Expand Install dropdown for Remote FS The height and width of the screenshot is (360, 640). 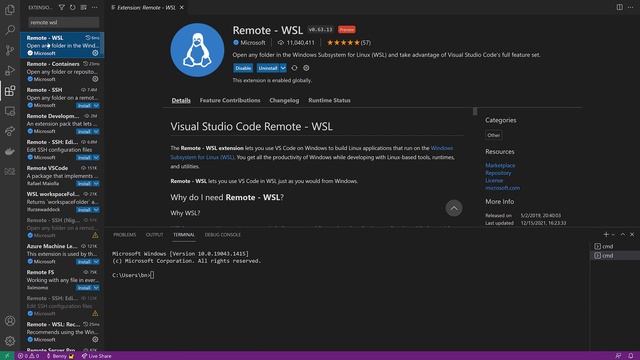coord(96,288)
